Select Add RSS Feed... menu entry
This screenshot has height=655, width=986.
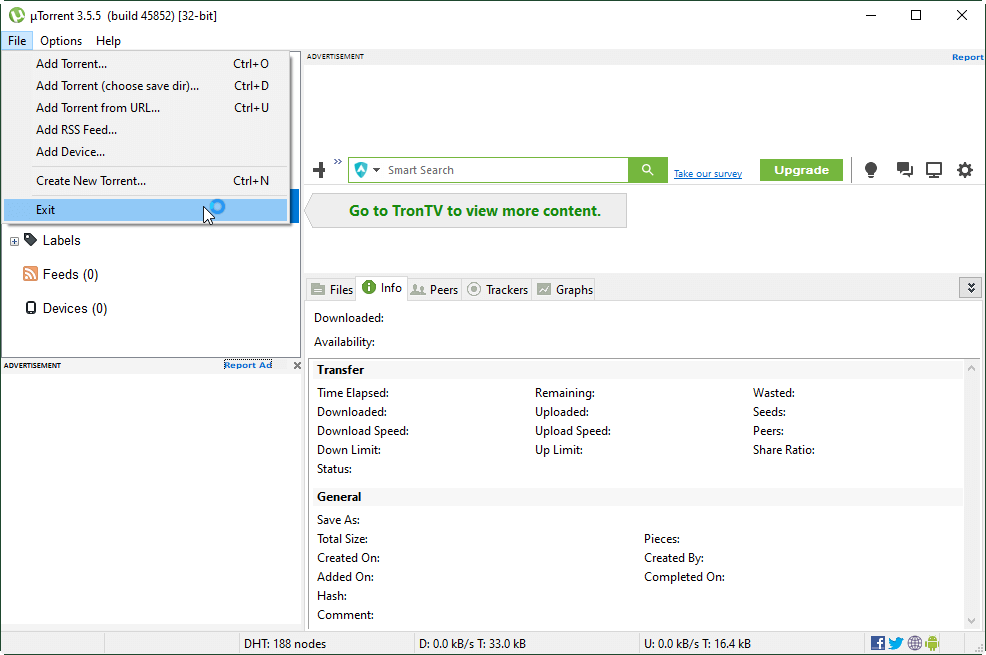pos(146,129)
